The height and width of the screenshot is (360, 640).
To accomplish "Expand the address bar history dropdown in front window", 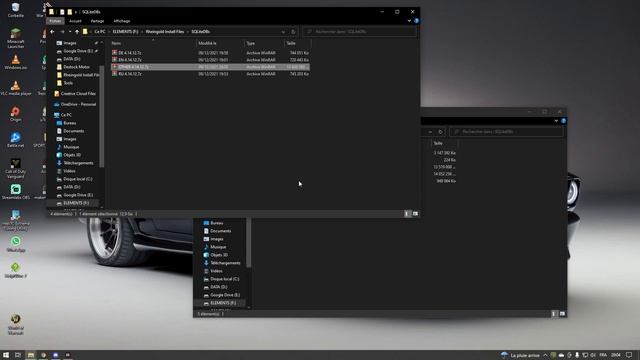I will click(283, 31).
